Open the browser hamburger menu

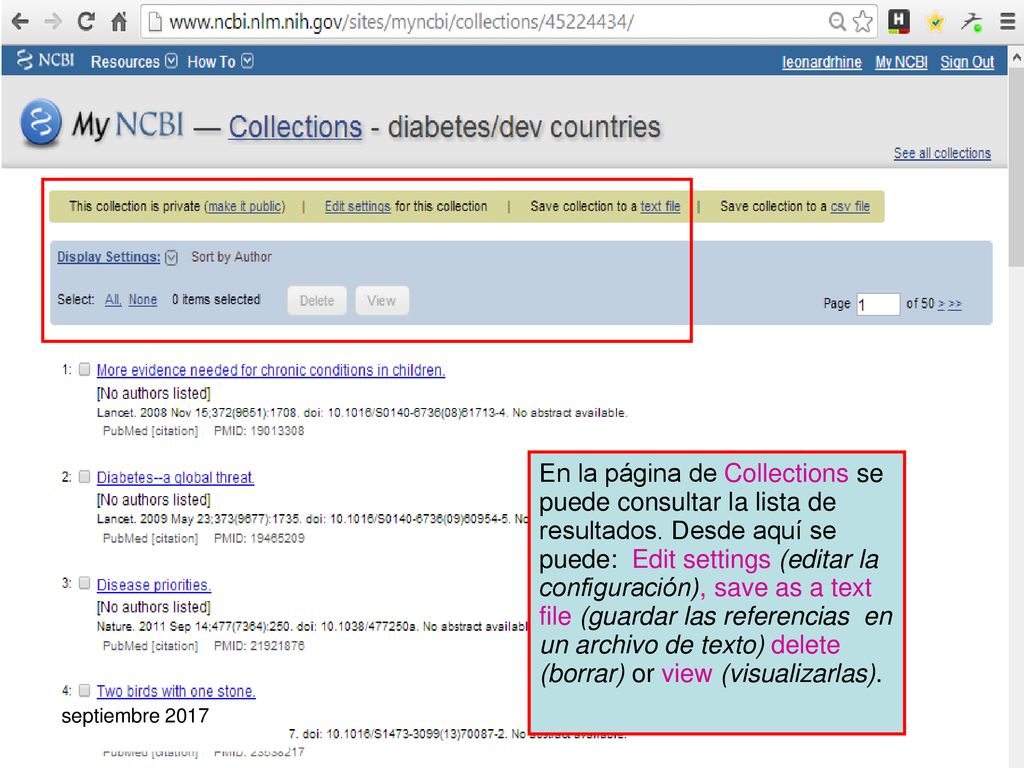[x=1008, y=22]
